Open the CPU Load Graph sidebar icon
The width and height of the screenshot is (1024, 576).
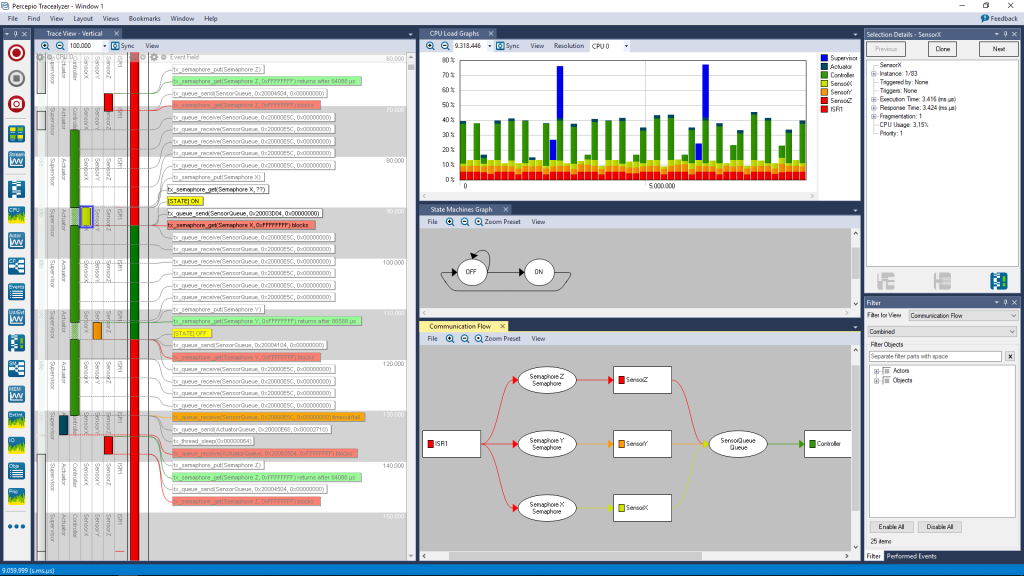(x=16, y=215)
